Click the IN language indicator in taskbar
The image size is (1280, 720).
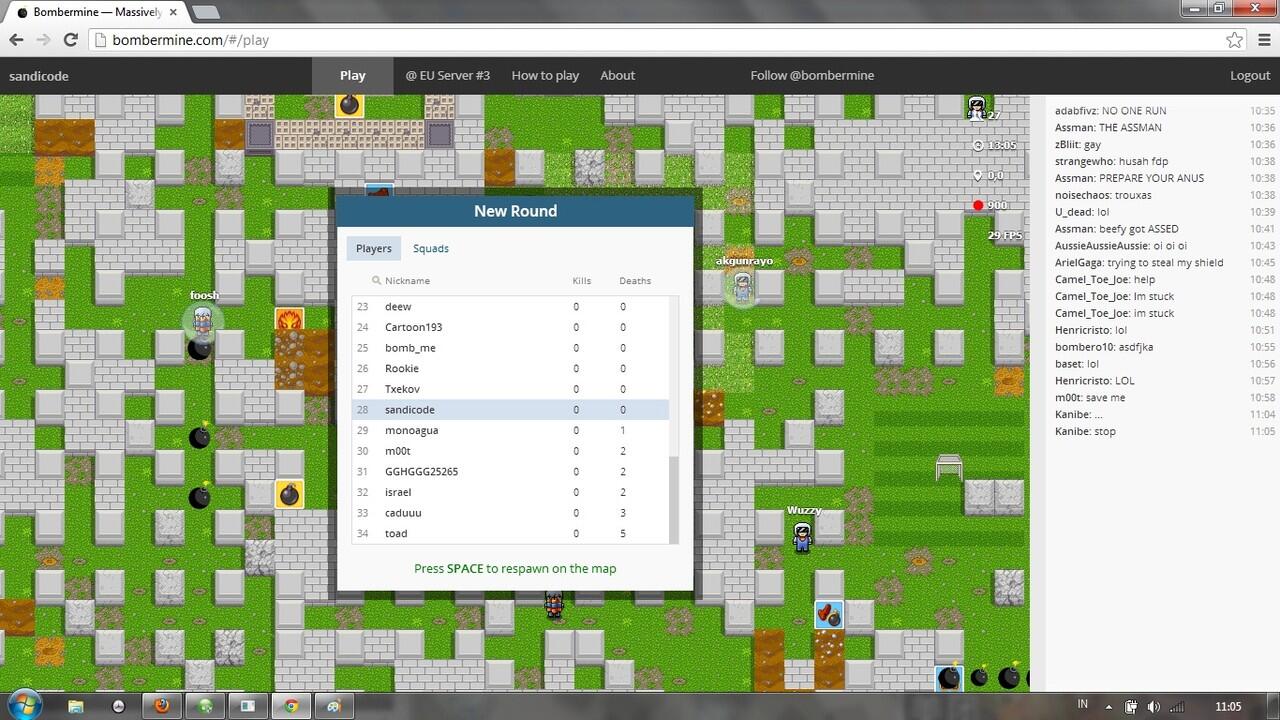click(x=1083, y=704)
